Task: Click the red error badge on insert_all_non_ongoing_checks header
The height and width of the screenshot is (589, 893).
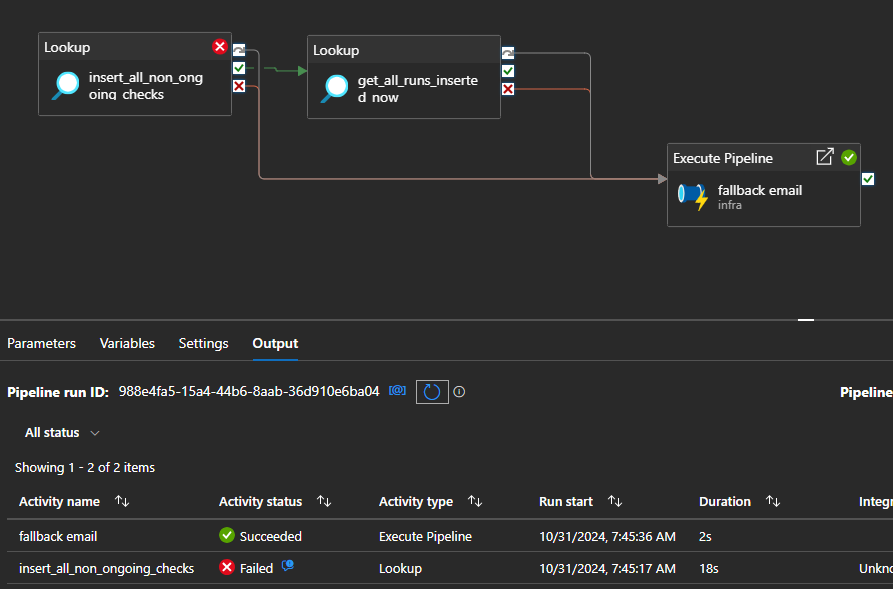Action: pos(219,46)
